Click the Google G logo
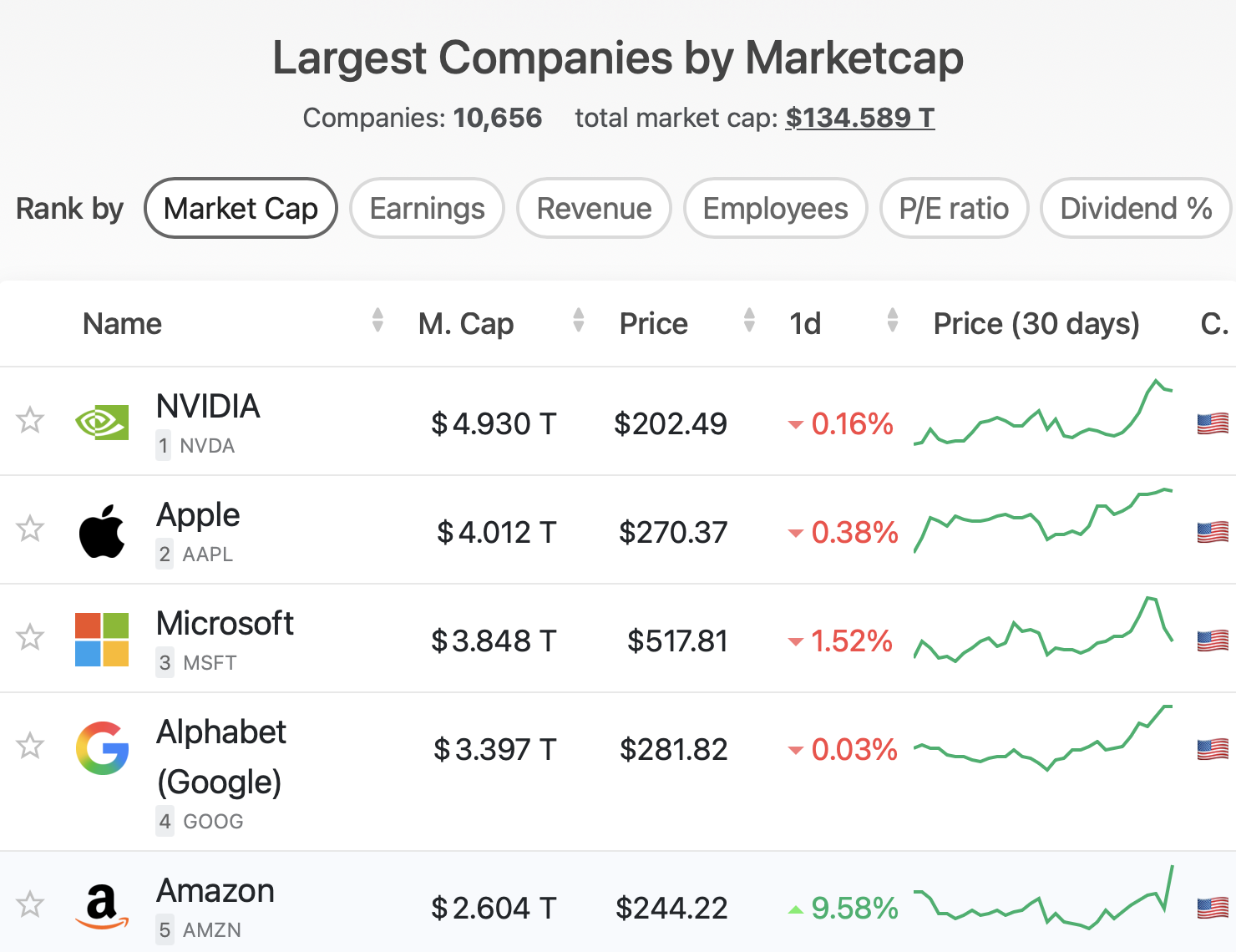The width and height of the screenshot is (1236, 952). pos(102,748)
